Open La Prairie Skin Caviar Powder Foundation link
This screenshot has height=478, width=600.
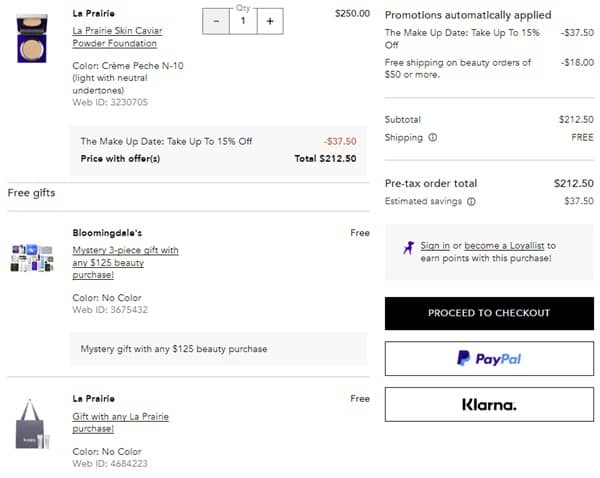click(x=117, y=37)
